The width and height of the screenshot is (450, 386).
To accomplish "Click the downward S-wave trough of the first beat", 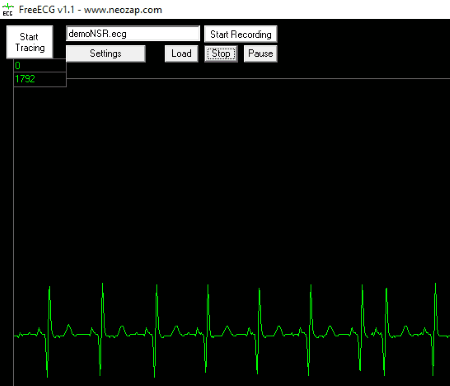I will click(47, 376).
